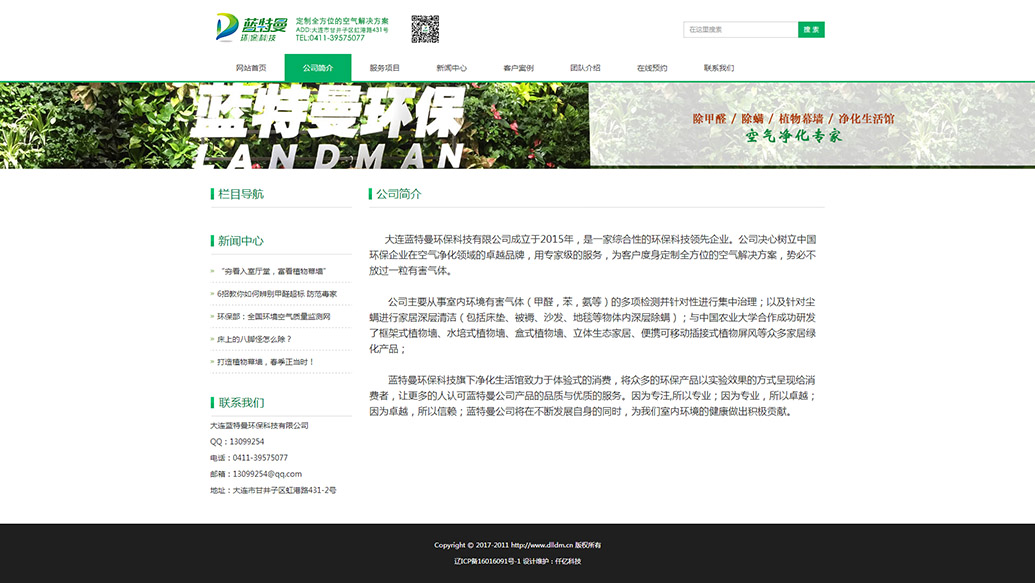Navigate to 客户案例 page
This screenshot has width=1035, height=583.
tap(518, 68)
